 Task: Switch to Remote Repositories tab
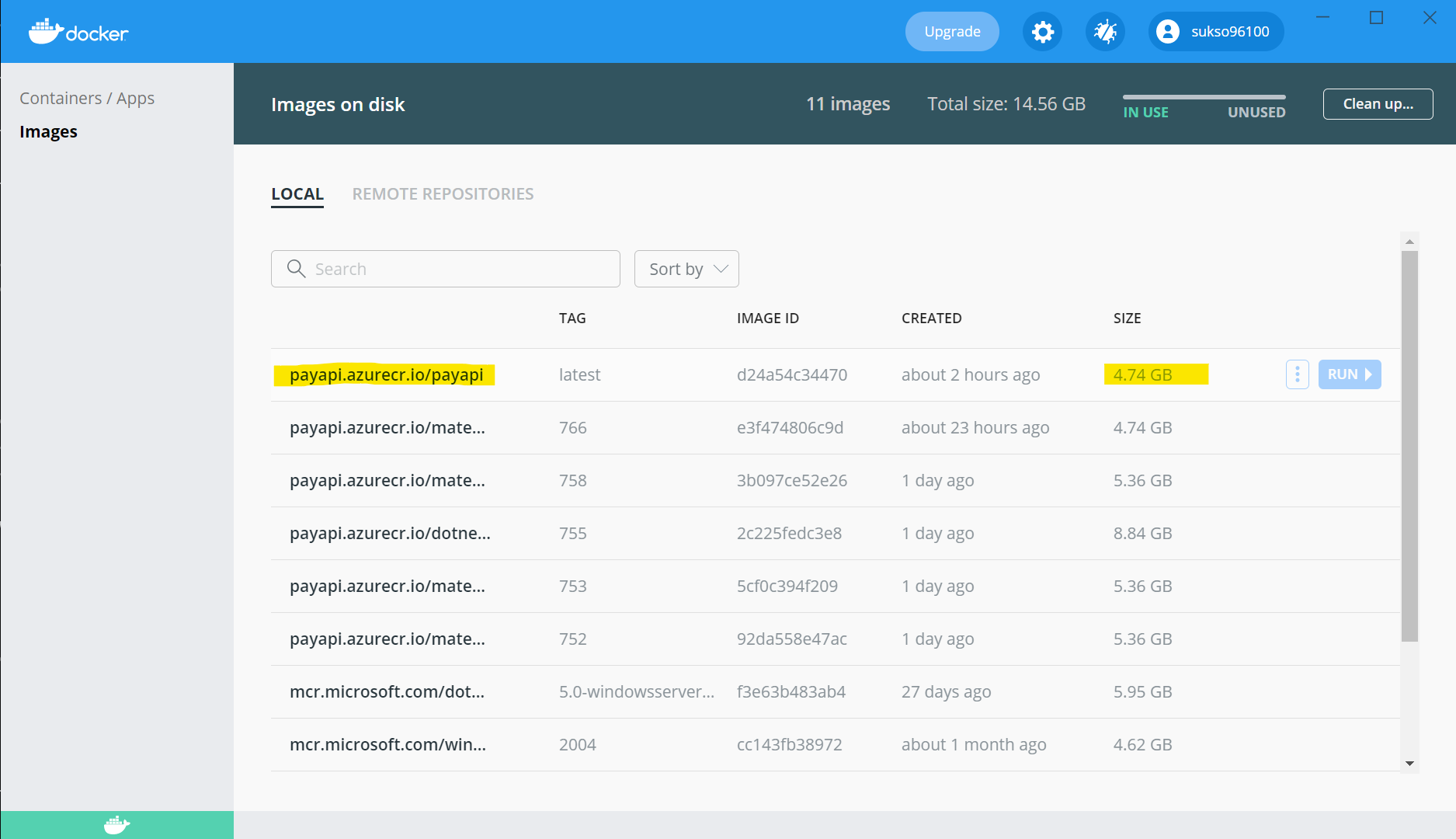[443, 194]
